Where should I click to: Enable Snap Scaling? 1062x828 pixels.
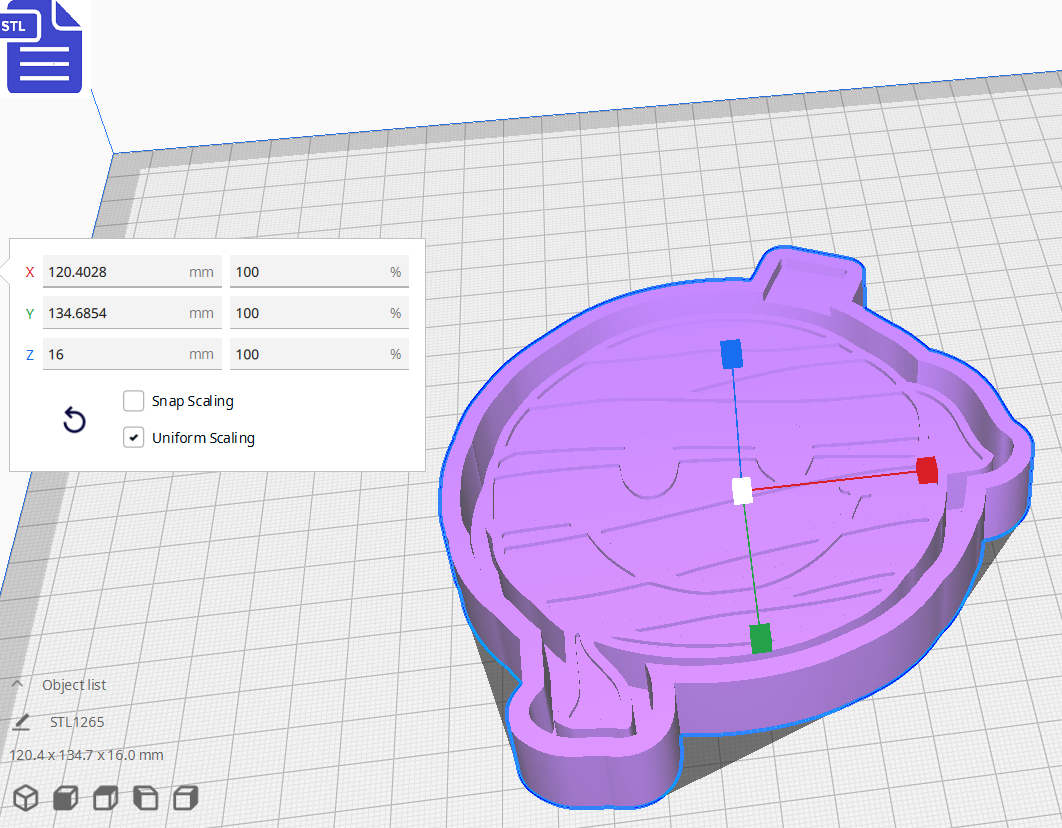[133, 400]
